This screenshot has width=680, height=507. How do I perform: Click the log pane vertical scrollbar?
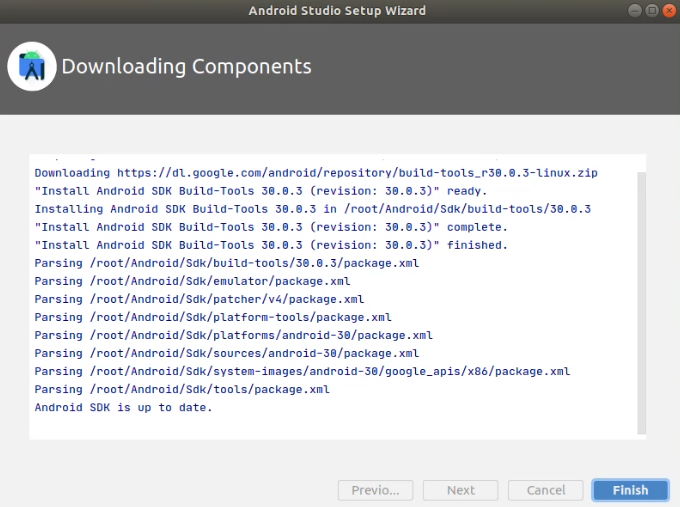tap(641, 303)
